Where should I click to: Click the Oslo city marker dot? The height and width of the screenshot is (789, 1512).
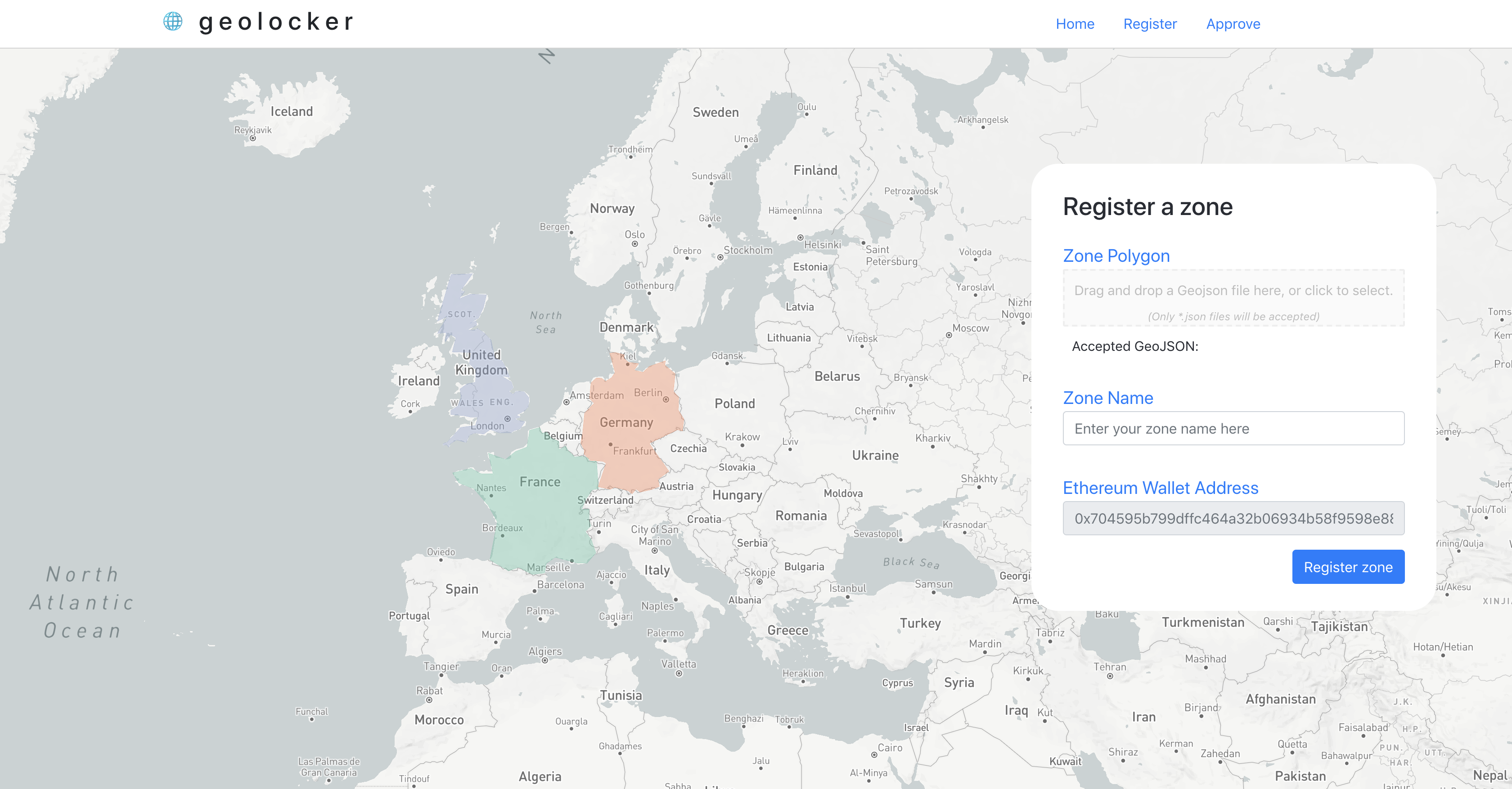[x=634, y=244]
